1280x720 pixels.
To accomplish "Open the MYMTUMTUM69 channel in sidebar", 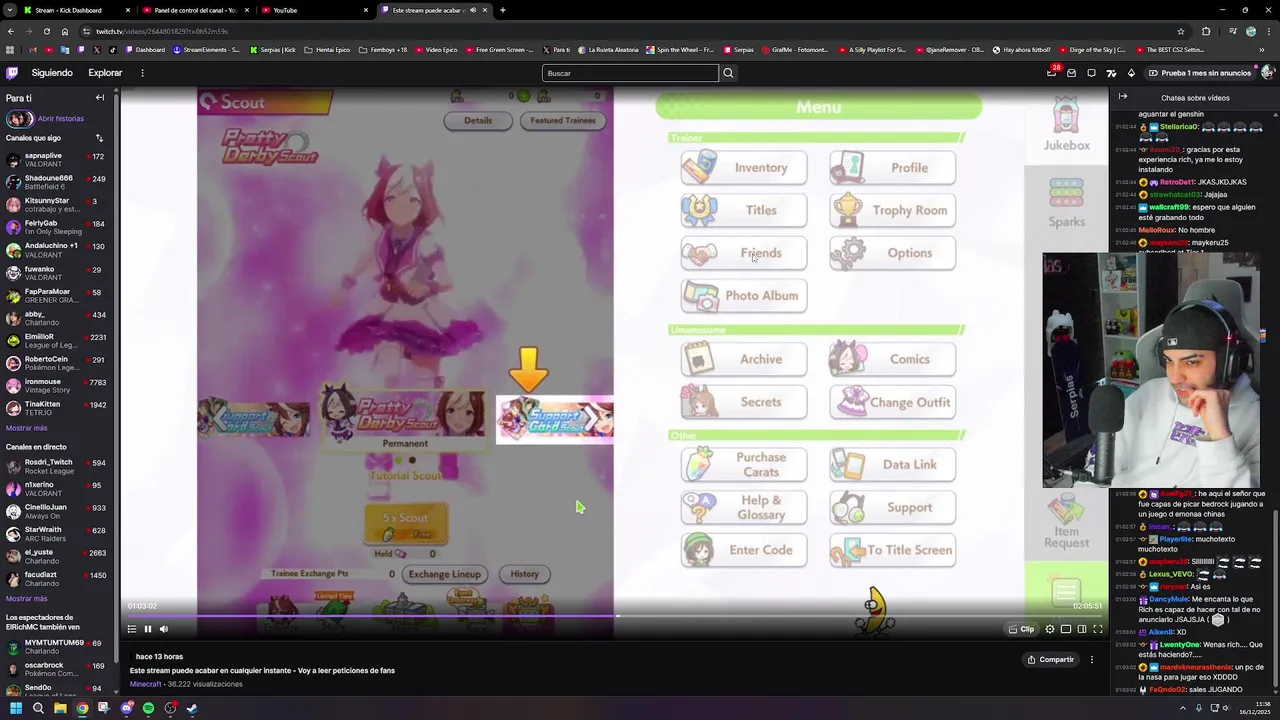I will (58, 647).
